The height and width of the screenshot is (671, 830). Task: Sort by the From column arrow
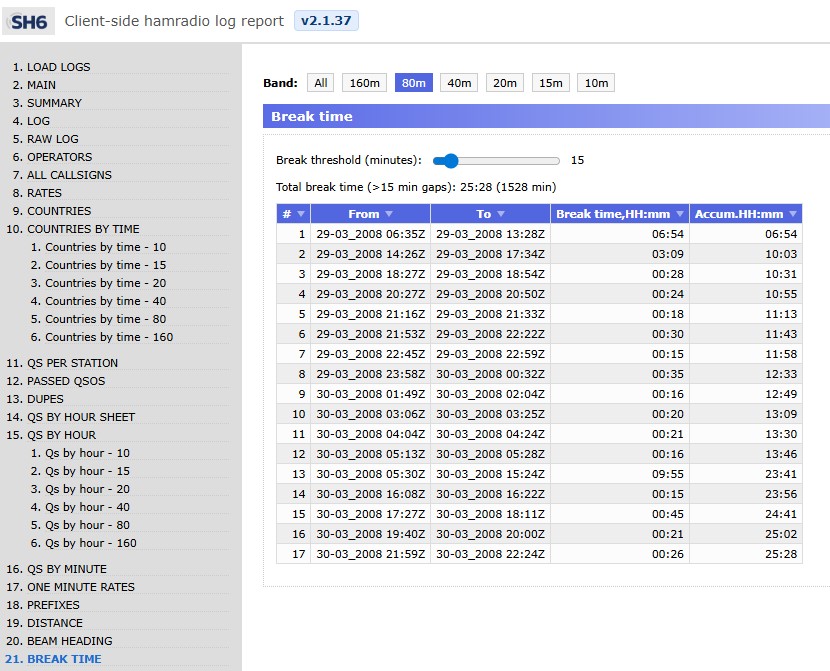click(x=389, y=214)
